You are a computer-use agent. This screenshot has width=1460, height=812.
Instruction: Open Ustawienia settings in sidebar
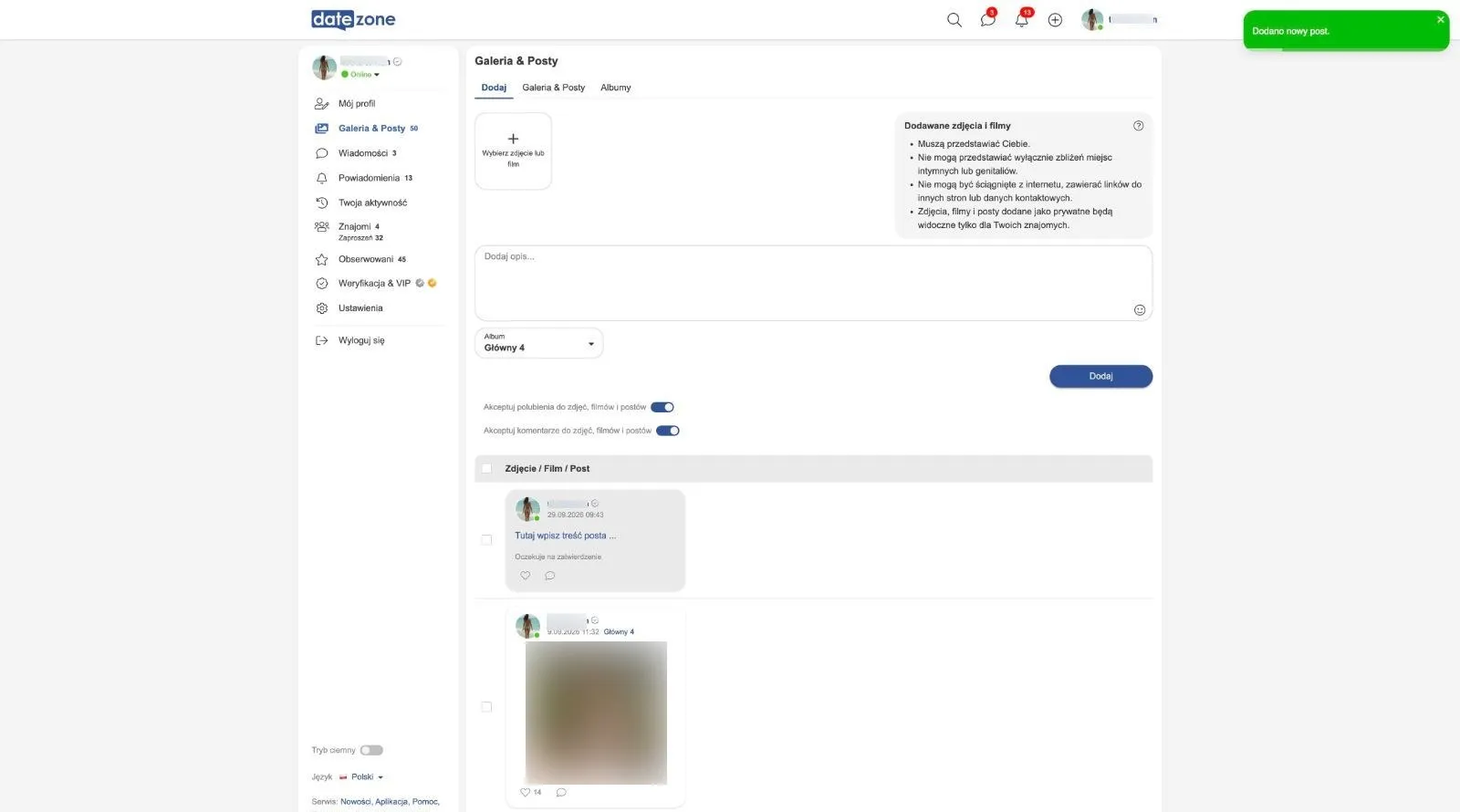(x=360, y=308)
